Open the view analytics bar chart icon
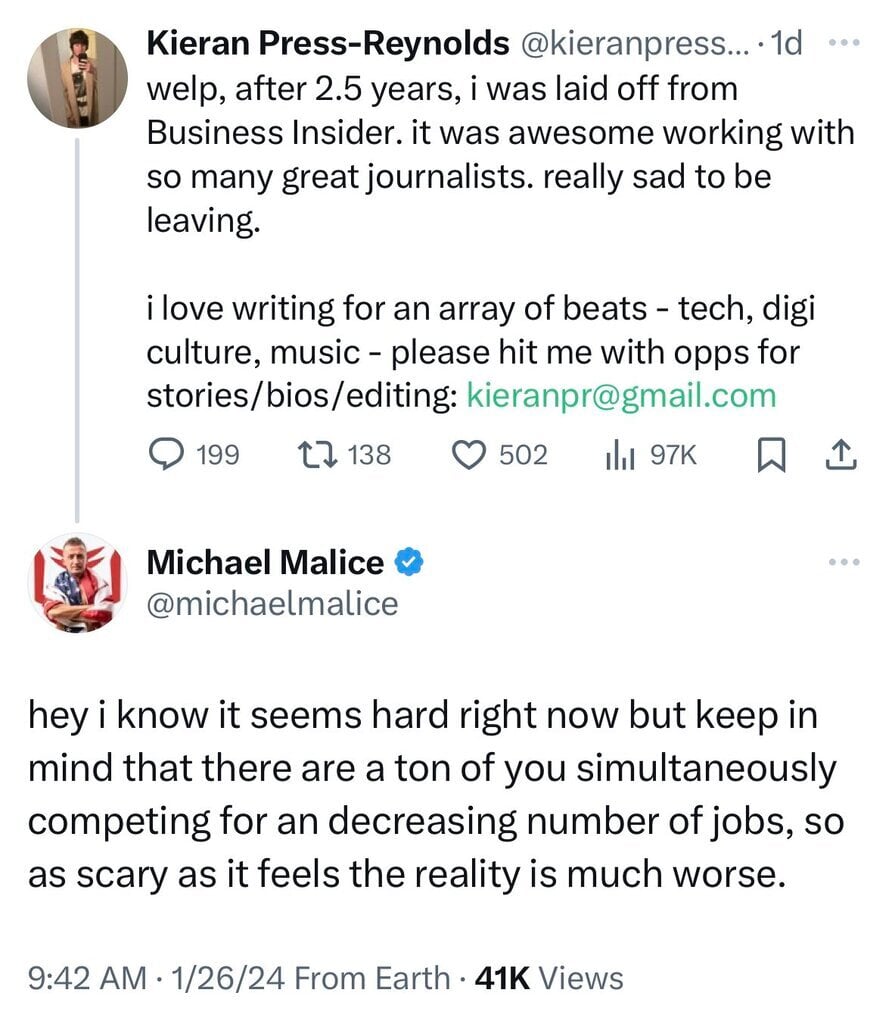This screenshot has width=892, height=1024. tap(620, 455)
